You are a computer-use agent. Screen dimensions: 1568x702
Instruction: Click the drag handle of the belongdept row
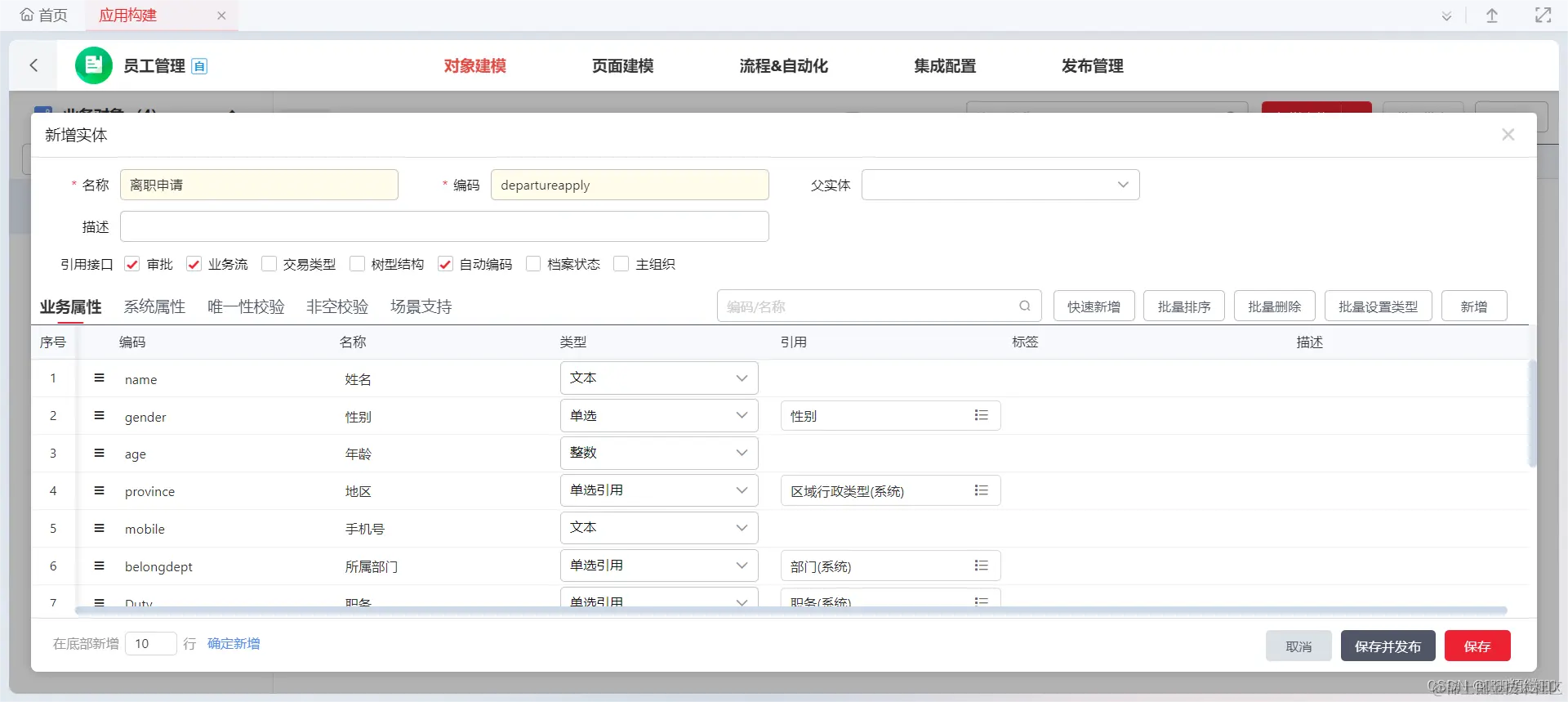click(99, 566)
